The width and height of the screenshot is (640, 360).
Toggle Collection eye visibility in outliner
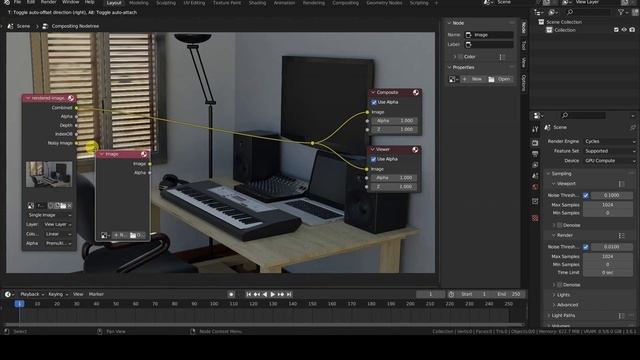624,30
